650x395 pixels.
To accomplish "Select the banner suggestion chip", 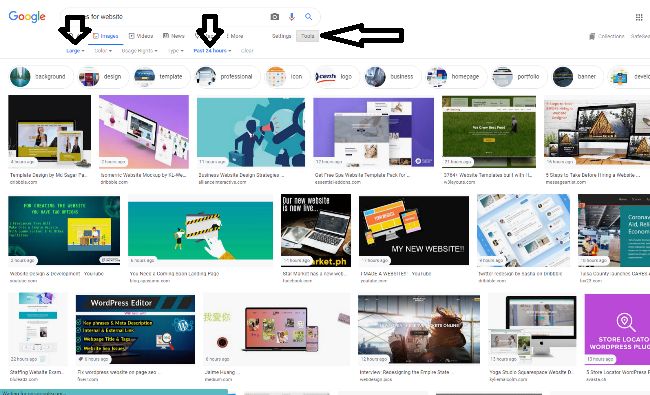I will pos(577,77).
